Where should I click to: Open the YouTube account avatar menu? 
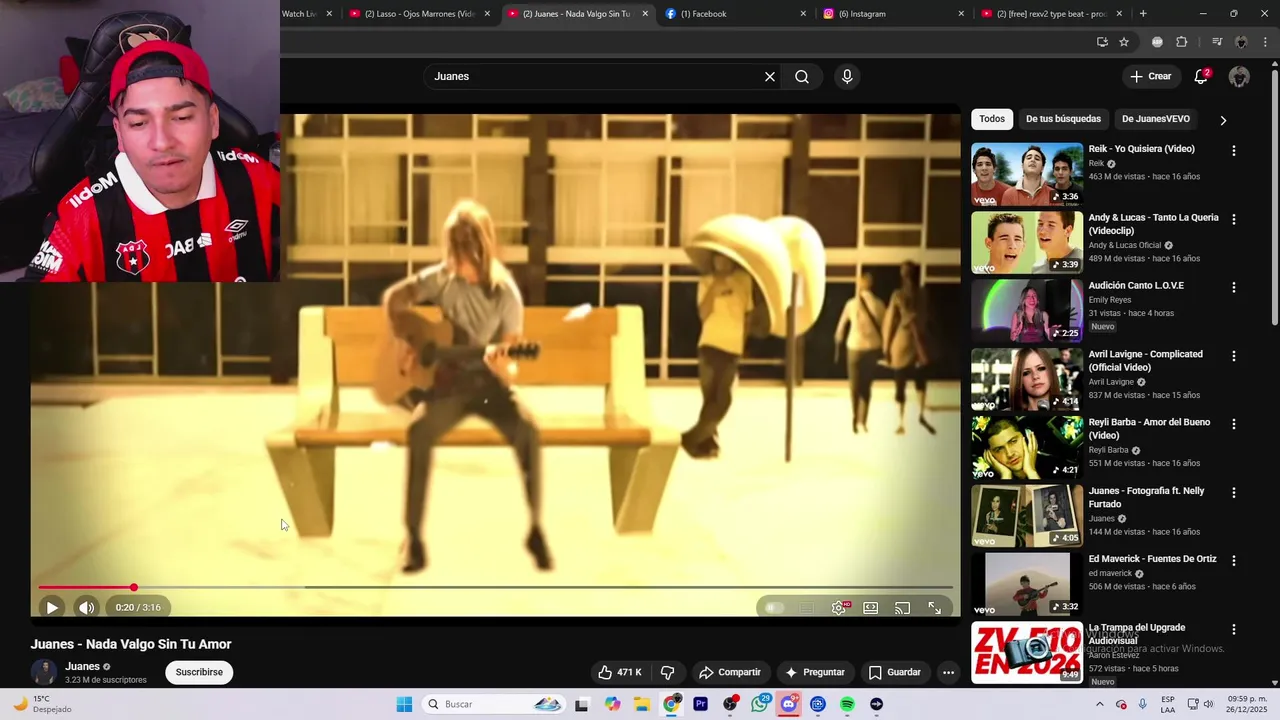(1239, 76)
